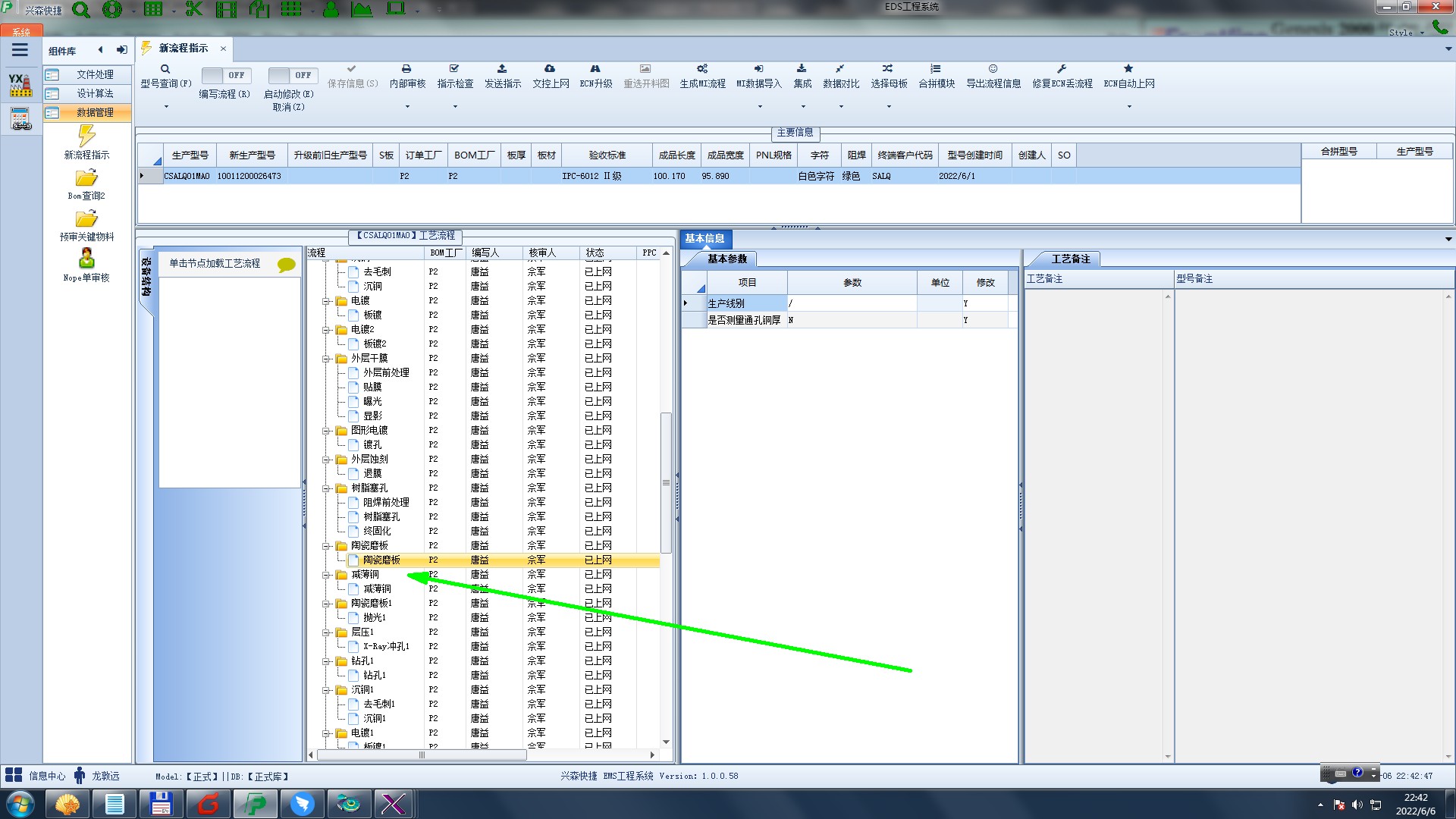1456x819 pixels.
Task: Click the process tree vertical scrollbar
Action: (666, 482)
